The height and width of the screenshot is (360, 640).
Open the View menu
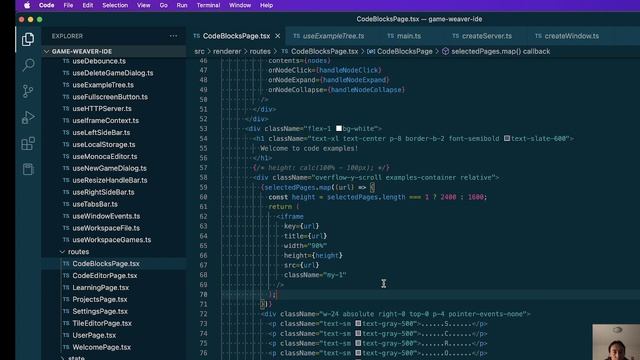143,5
